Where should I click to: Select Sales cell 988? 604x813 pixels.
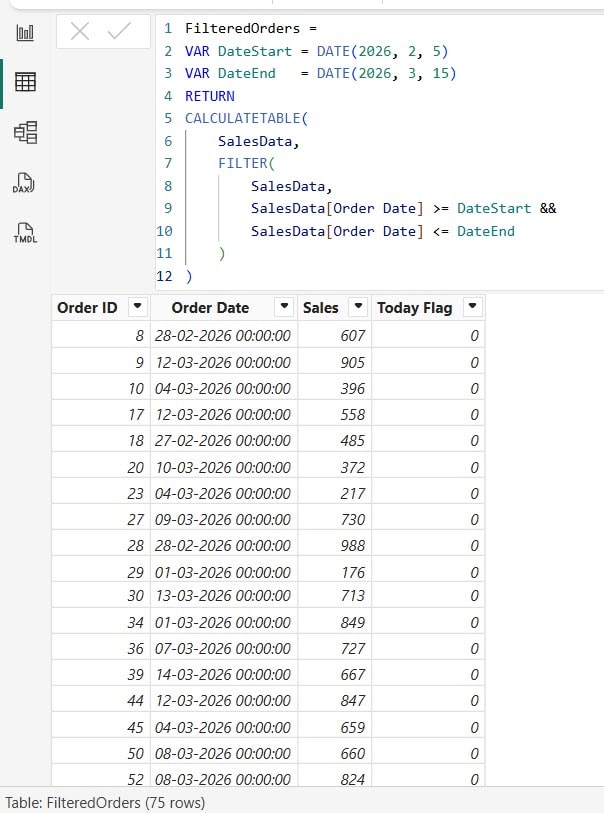click(334, 545)
